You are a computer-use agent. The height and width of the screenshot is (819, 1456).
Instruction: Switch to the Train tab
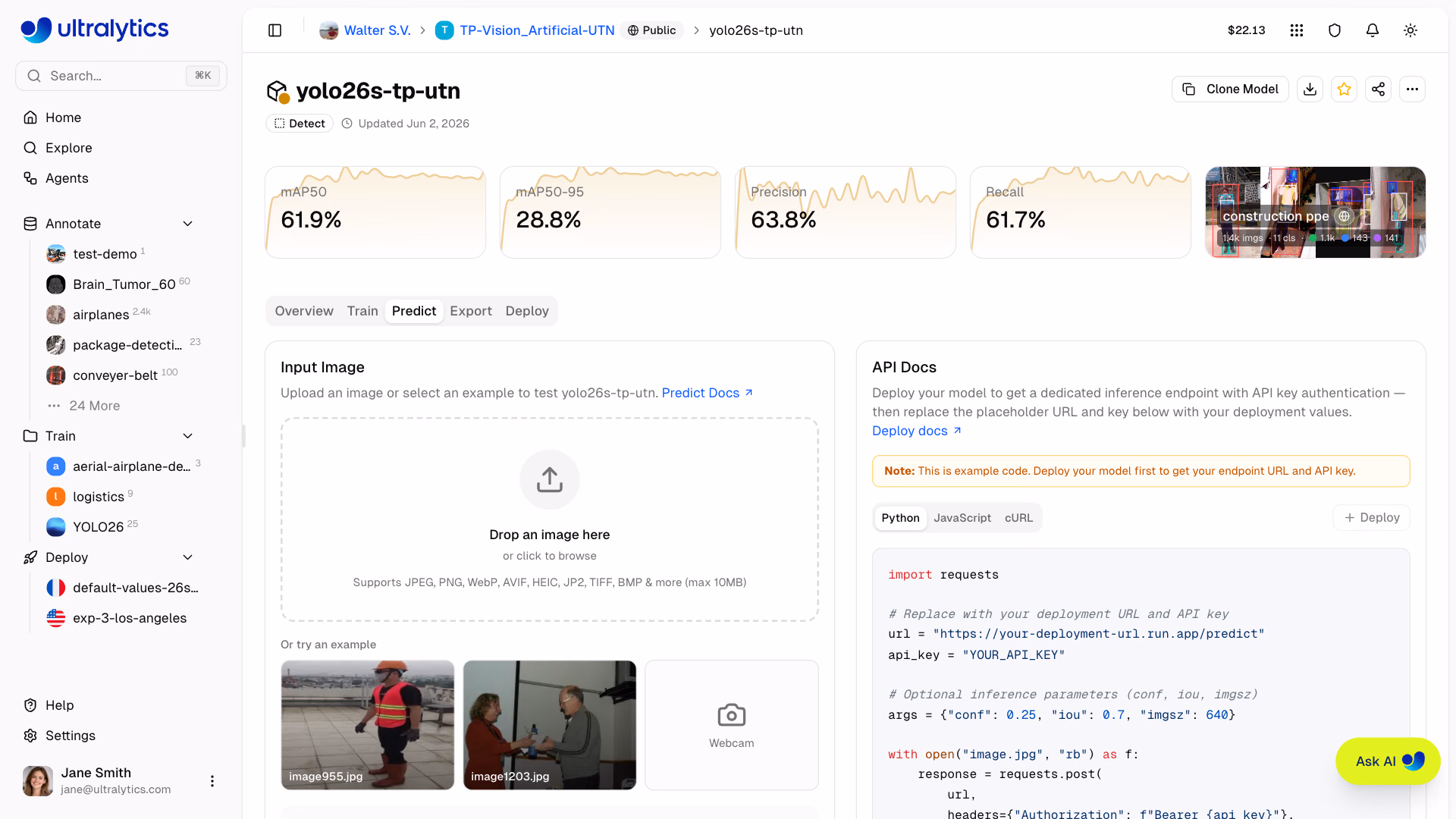362,311
